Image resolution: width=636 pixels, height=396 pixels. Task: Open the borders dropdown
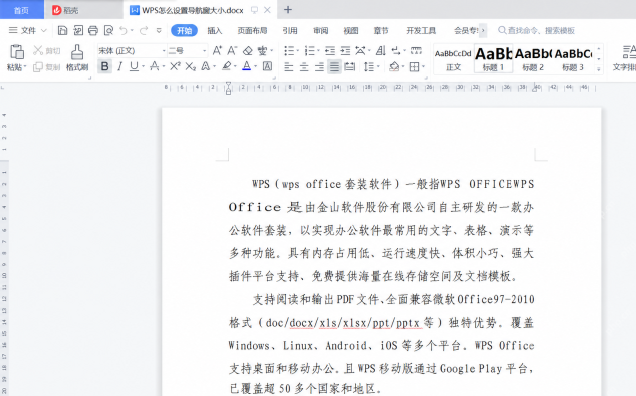click(423, 66)
